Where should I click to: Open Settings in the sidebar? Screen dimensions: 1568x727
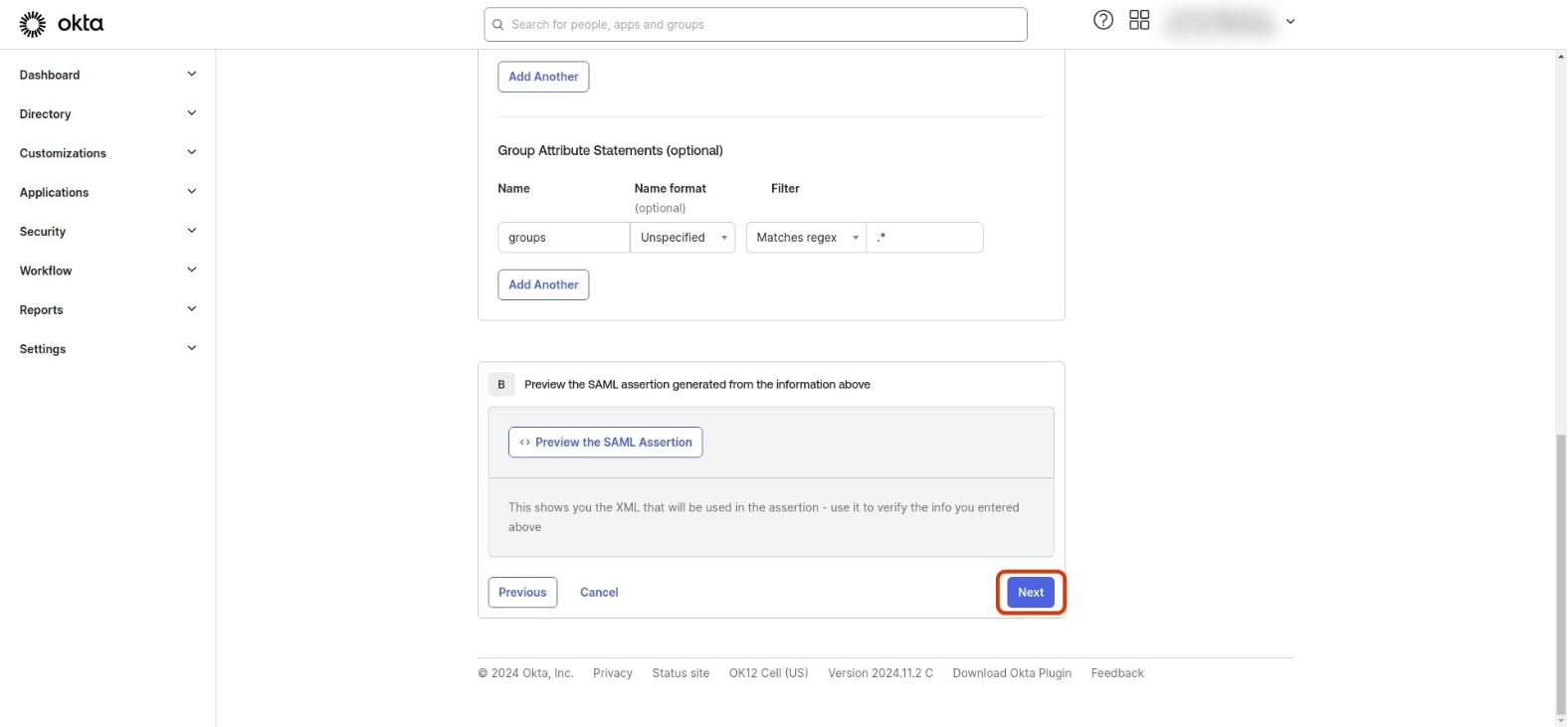click(43, 349)
